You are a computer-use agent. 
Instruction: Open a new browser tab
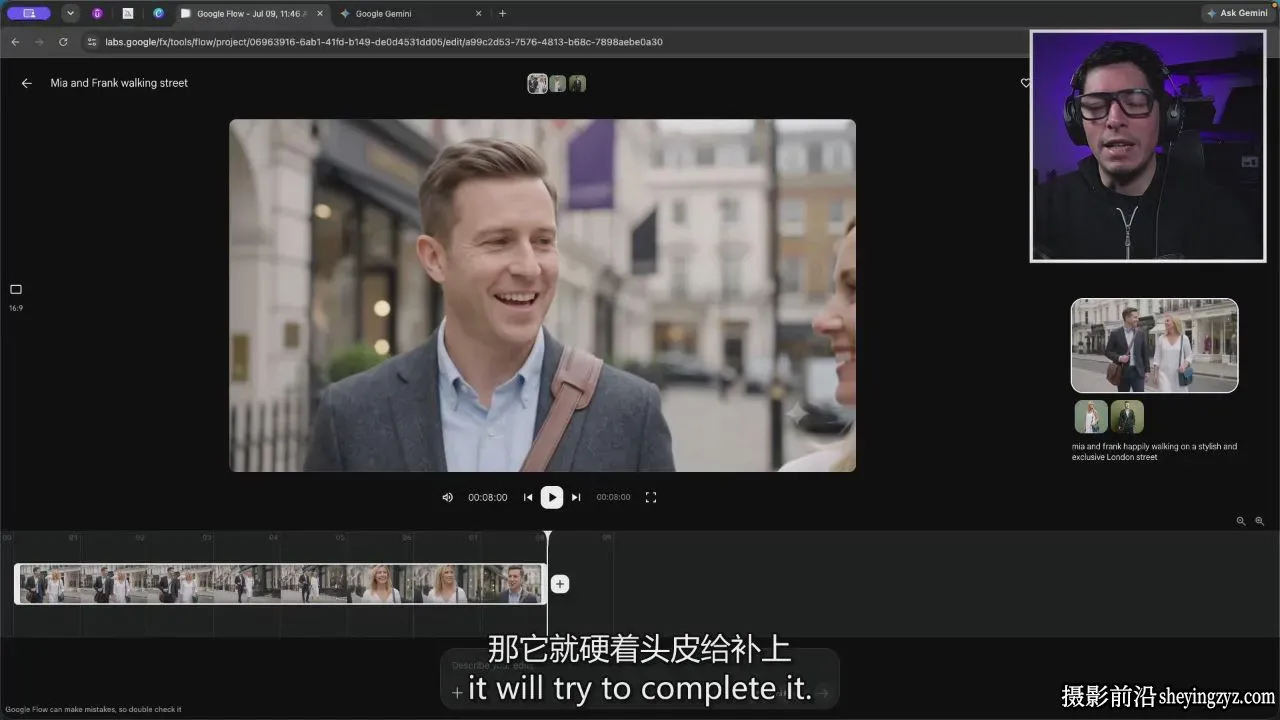[502, 14]
